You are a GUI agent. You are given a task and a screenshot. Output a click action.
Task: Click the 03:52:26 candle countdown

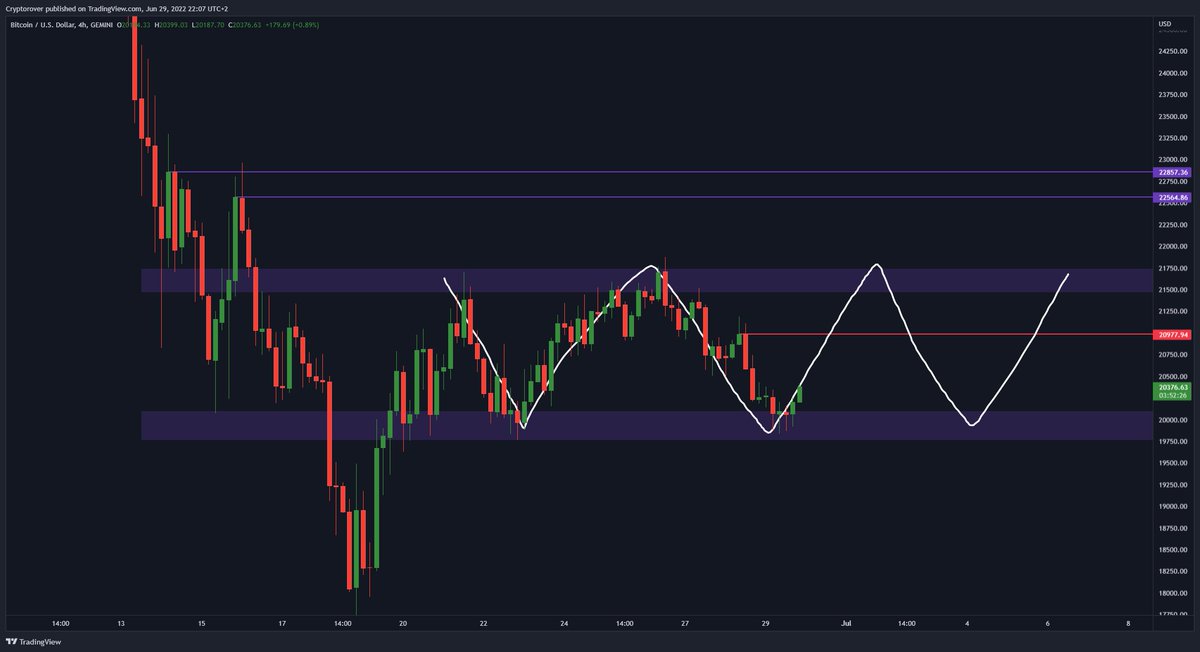click(1172, 396)
